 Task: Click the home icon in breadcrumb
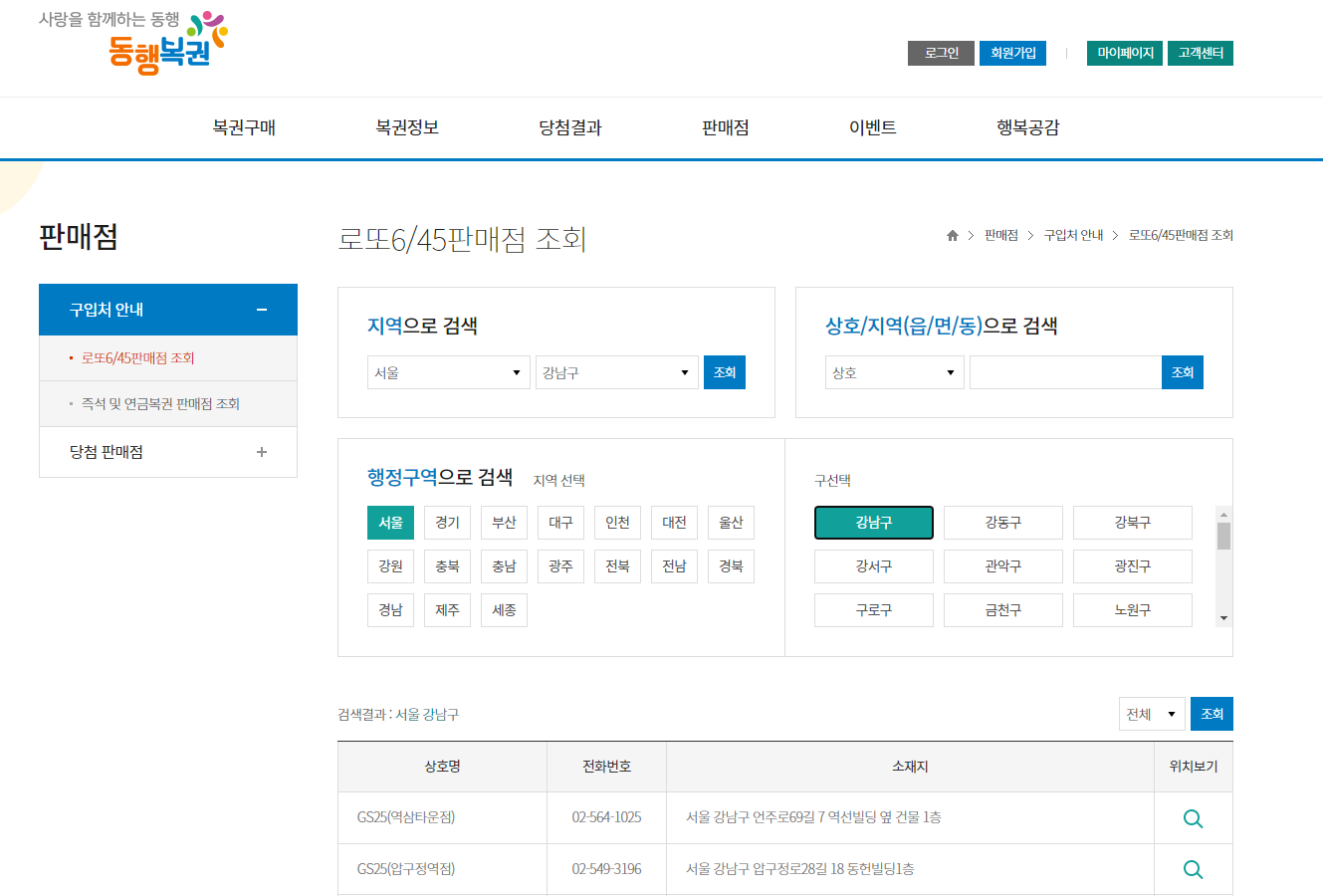pyautogui.click(x=953, y=236)
